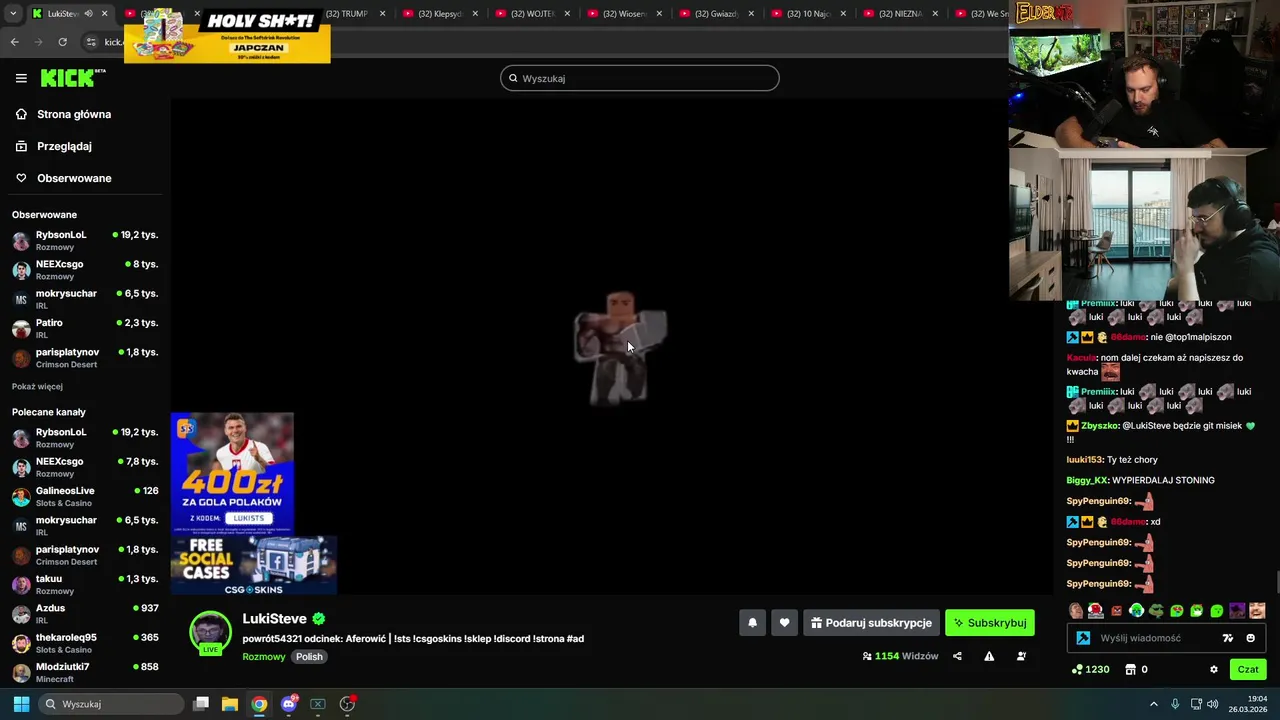The height and width of the screenshot is (720, 1280).
Task: Show hidden system tray icons
Action: point(1153,704)
